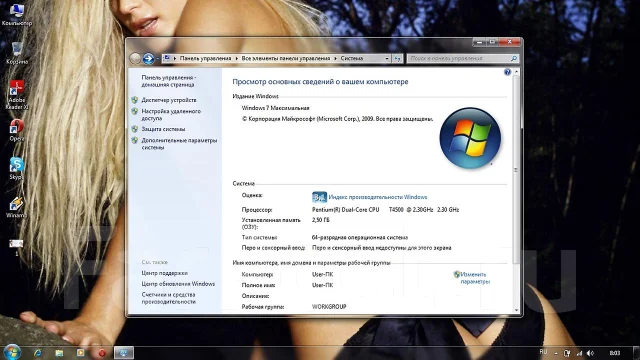Select '64-разрядная операционная система' text
This screenshot has height=360, width=640.
click(x=360, y=238)
